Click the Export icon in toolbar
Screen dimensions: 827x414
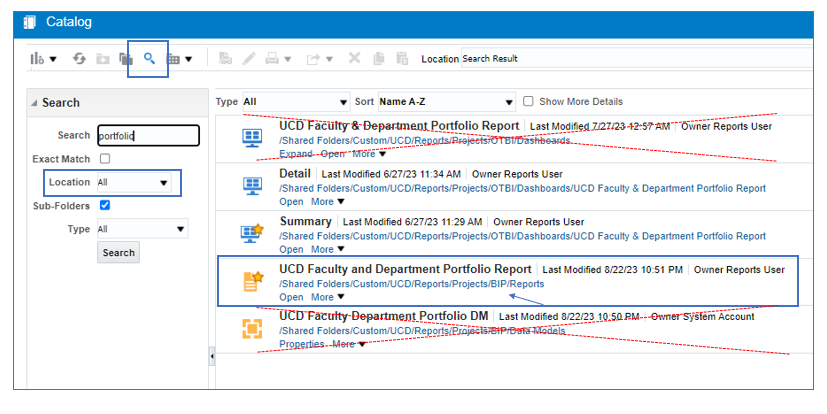pyautogui.click(x=314, y=59)
